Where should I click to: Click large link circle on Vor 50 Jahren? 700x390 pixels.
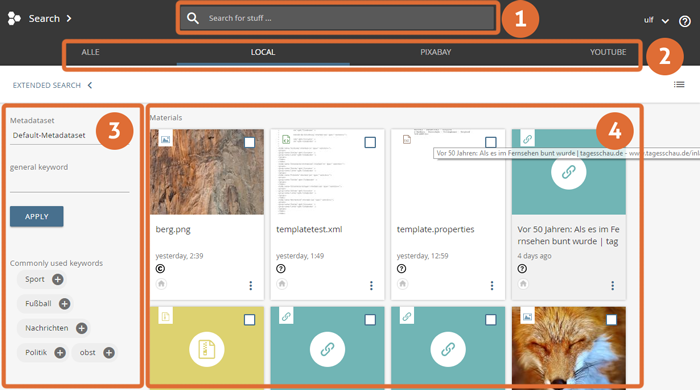click(568, 172)
